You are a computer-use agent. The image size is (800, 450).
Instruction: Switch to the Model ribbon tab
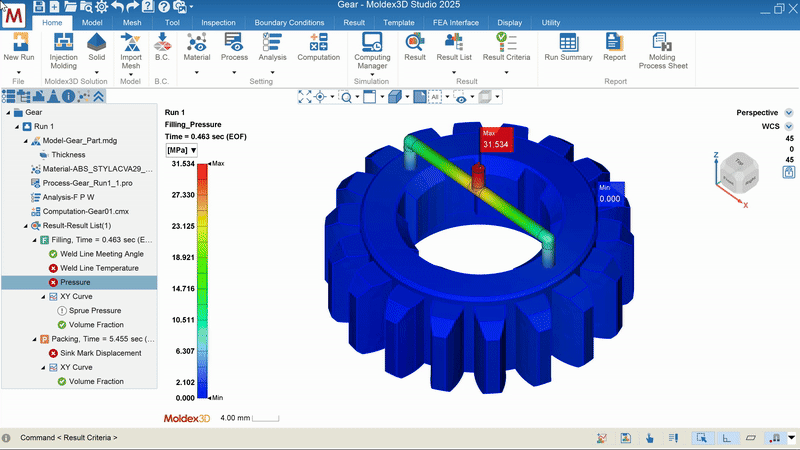(x=92, y=22)
